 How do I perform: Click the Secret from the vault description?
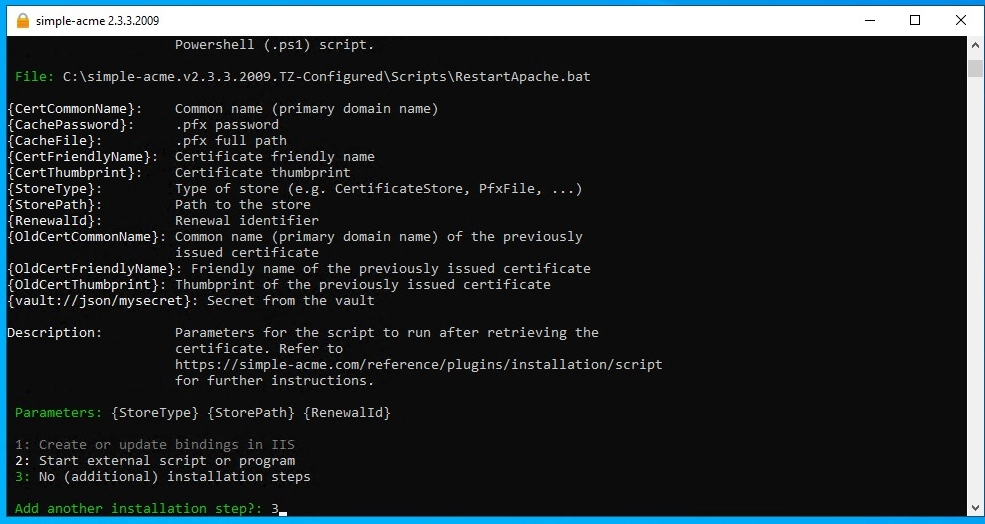(x=291, y=301)
